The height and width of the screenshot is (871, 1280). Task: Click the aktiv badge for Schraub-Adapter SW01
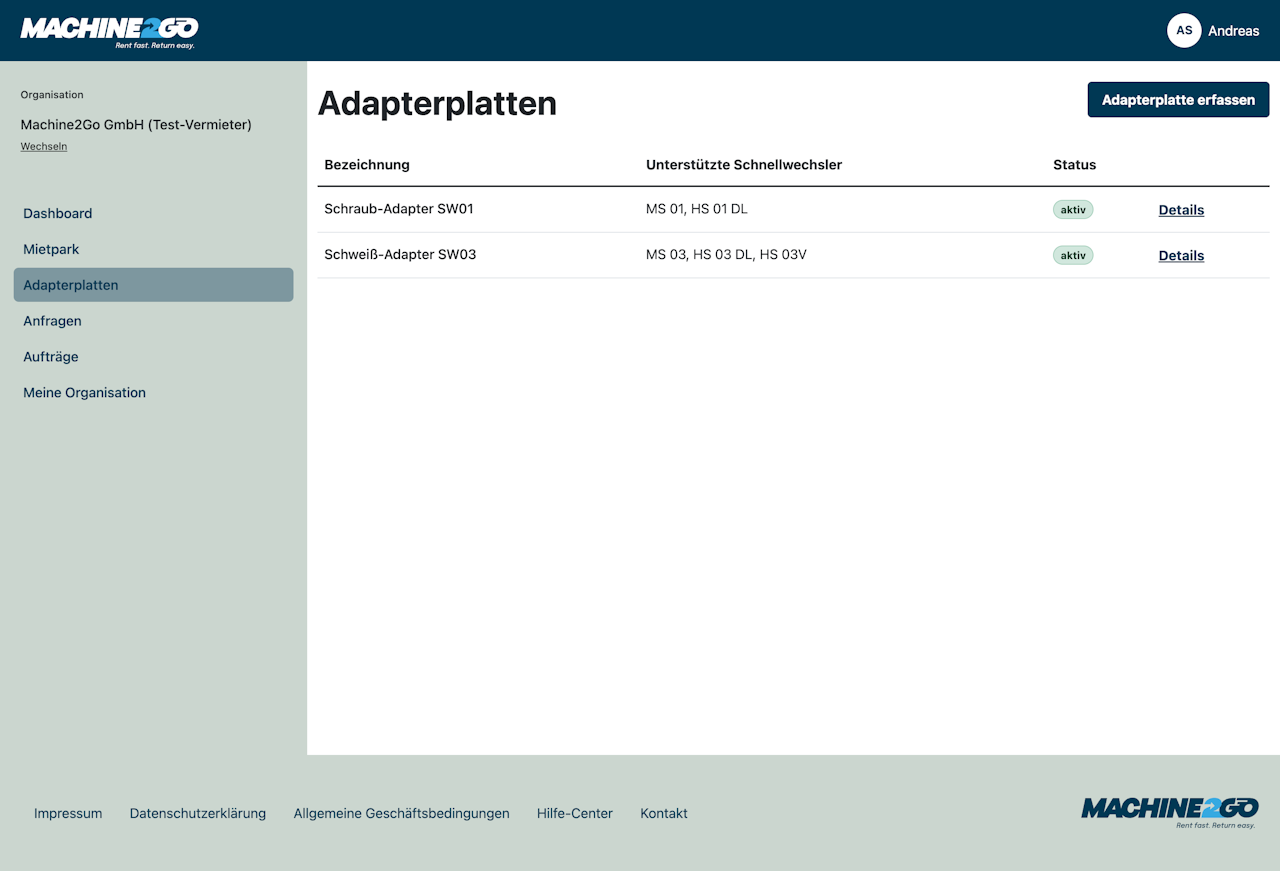1073,210
